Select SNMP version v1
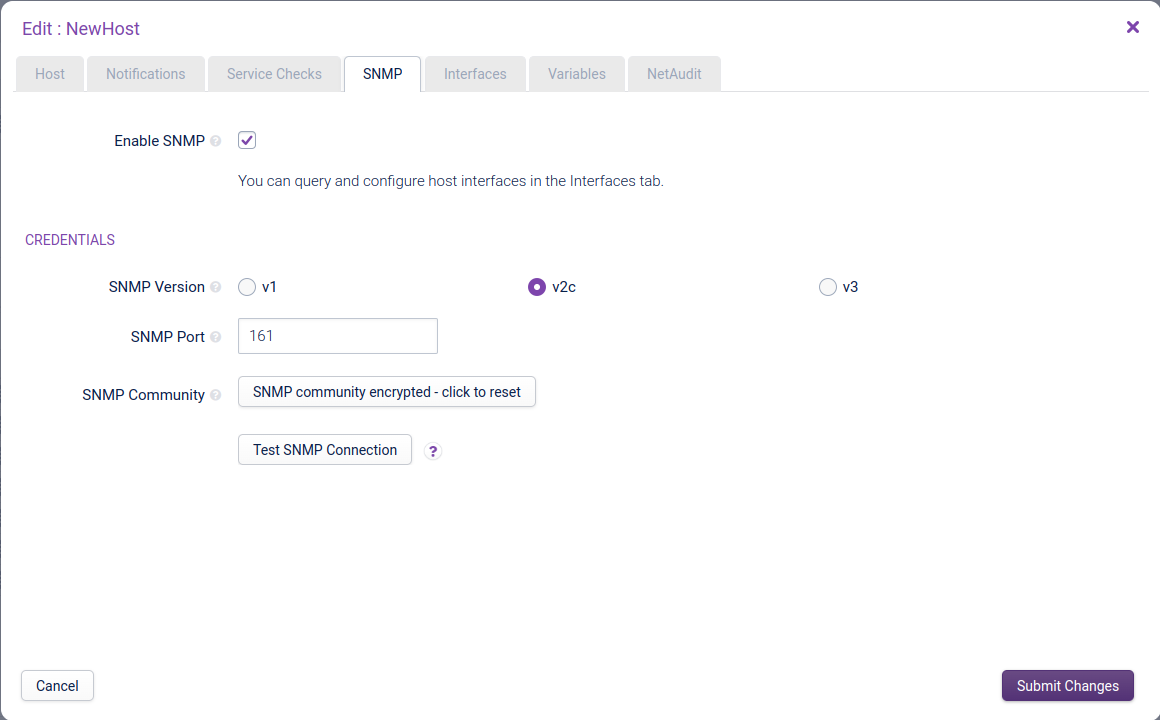 pyautogui.click(x=247, y=287)
